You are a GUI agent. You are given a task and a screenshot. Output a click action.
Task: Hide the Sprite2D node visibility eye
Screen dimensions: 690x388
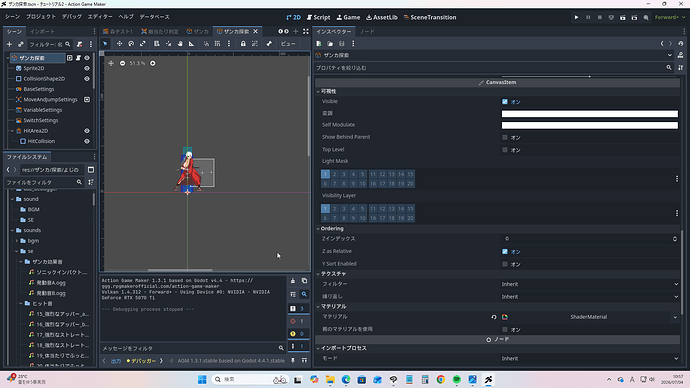click(x=87, y=68)
